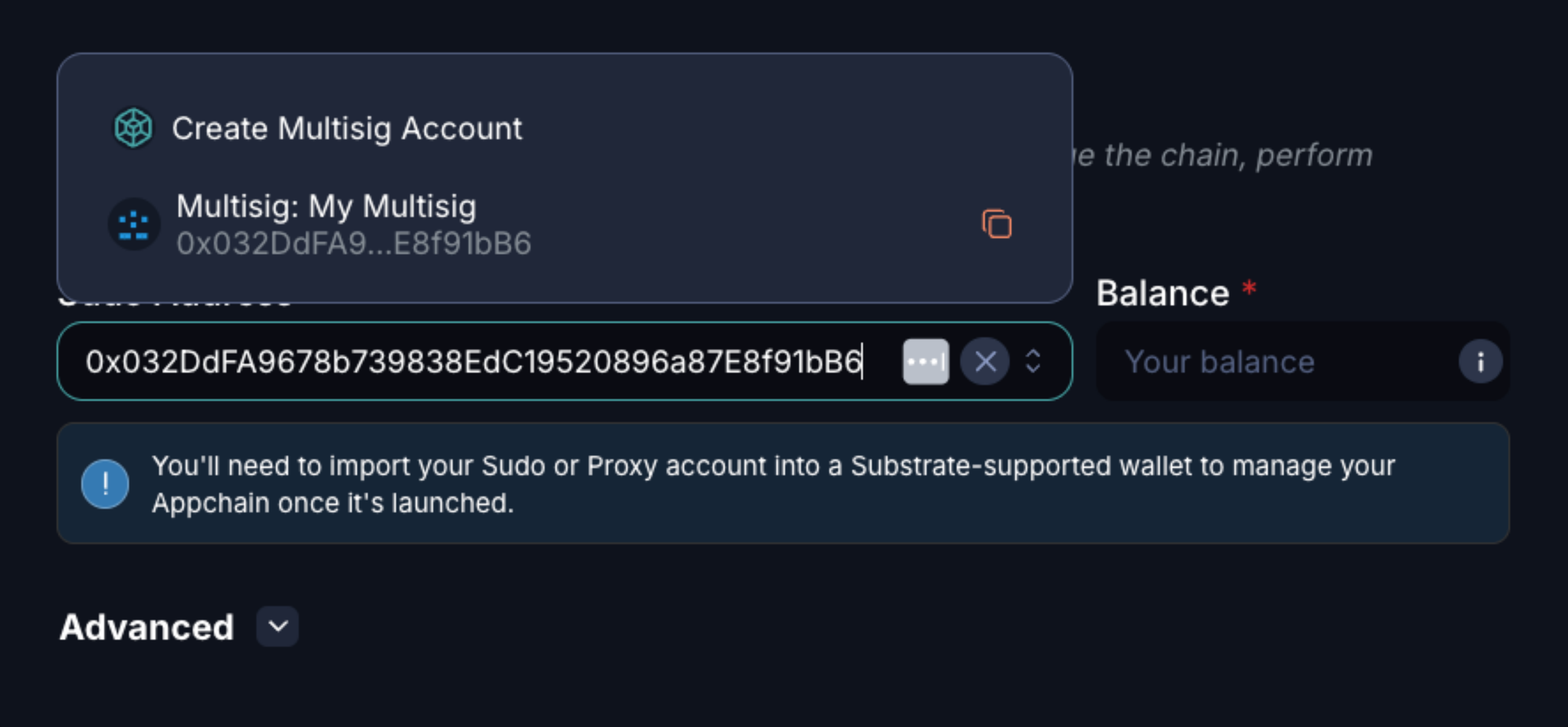Click the password manager icon in address field
Screen dimensions: 1568x727
pos(925,362)
